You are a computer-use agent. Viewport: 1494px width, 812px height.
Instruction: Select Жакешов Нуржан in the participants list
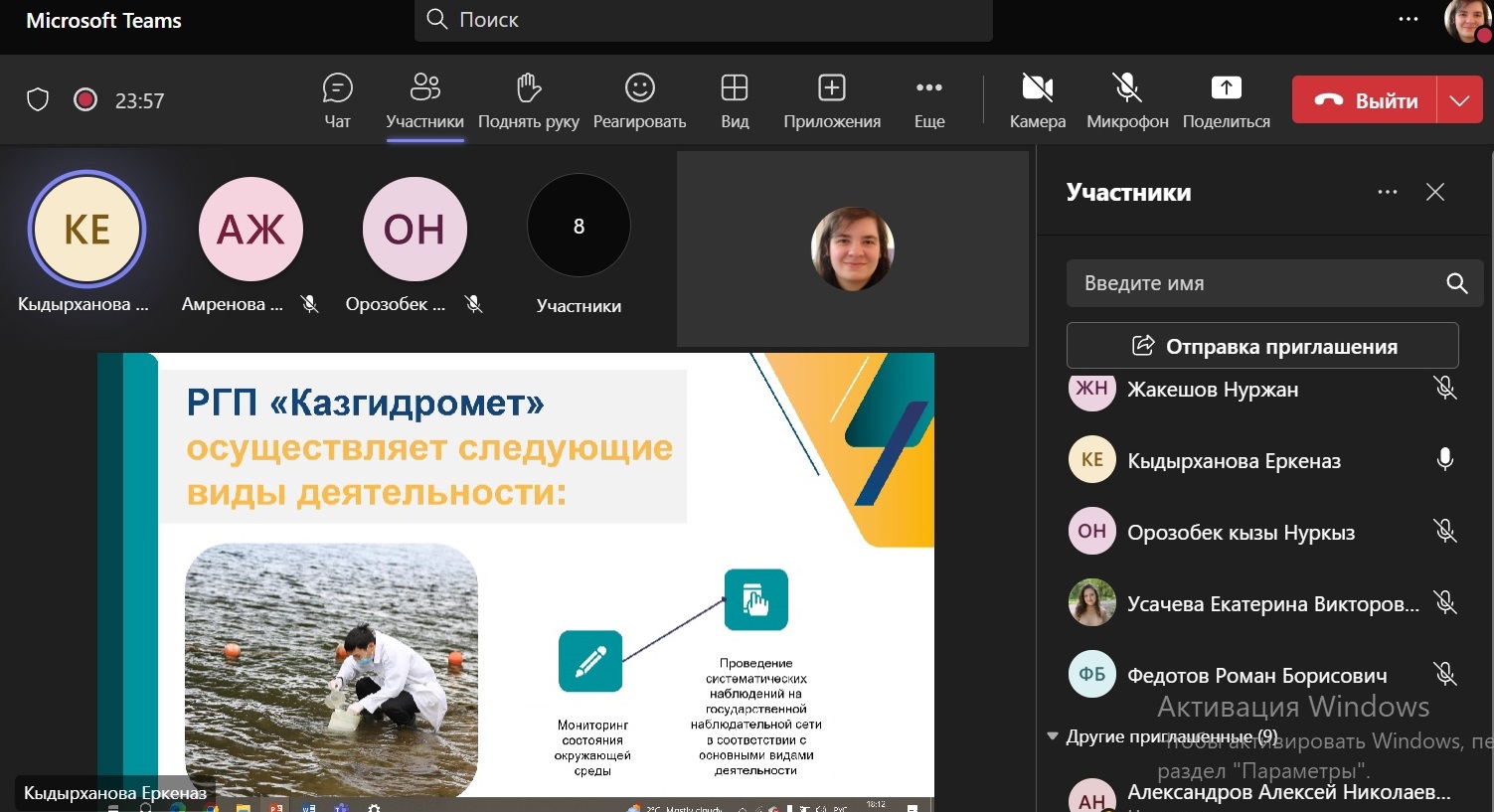click(x=1262, y=389)
